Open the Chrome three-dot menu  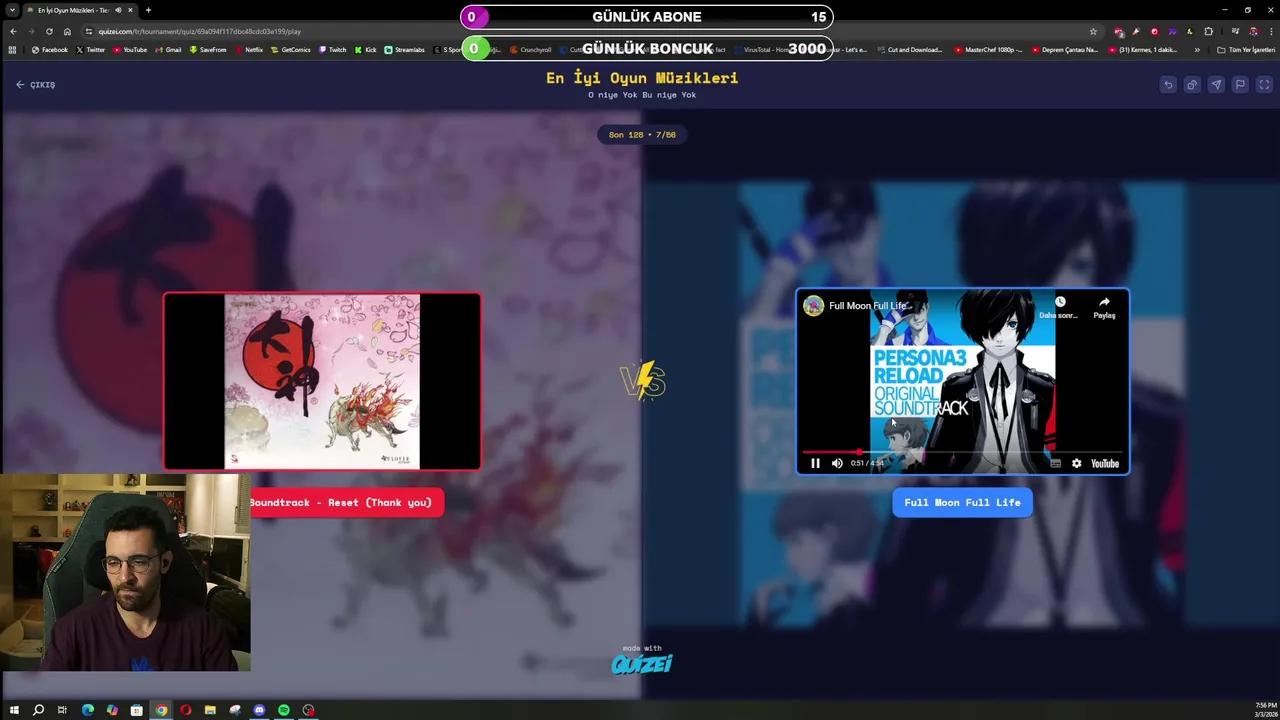click(x=1270, y=31)
